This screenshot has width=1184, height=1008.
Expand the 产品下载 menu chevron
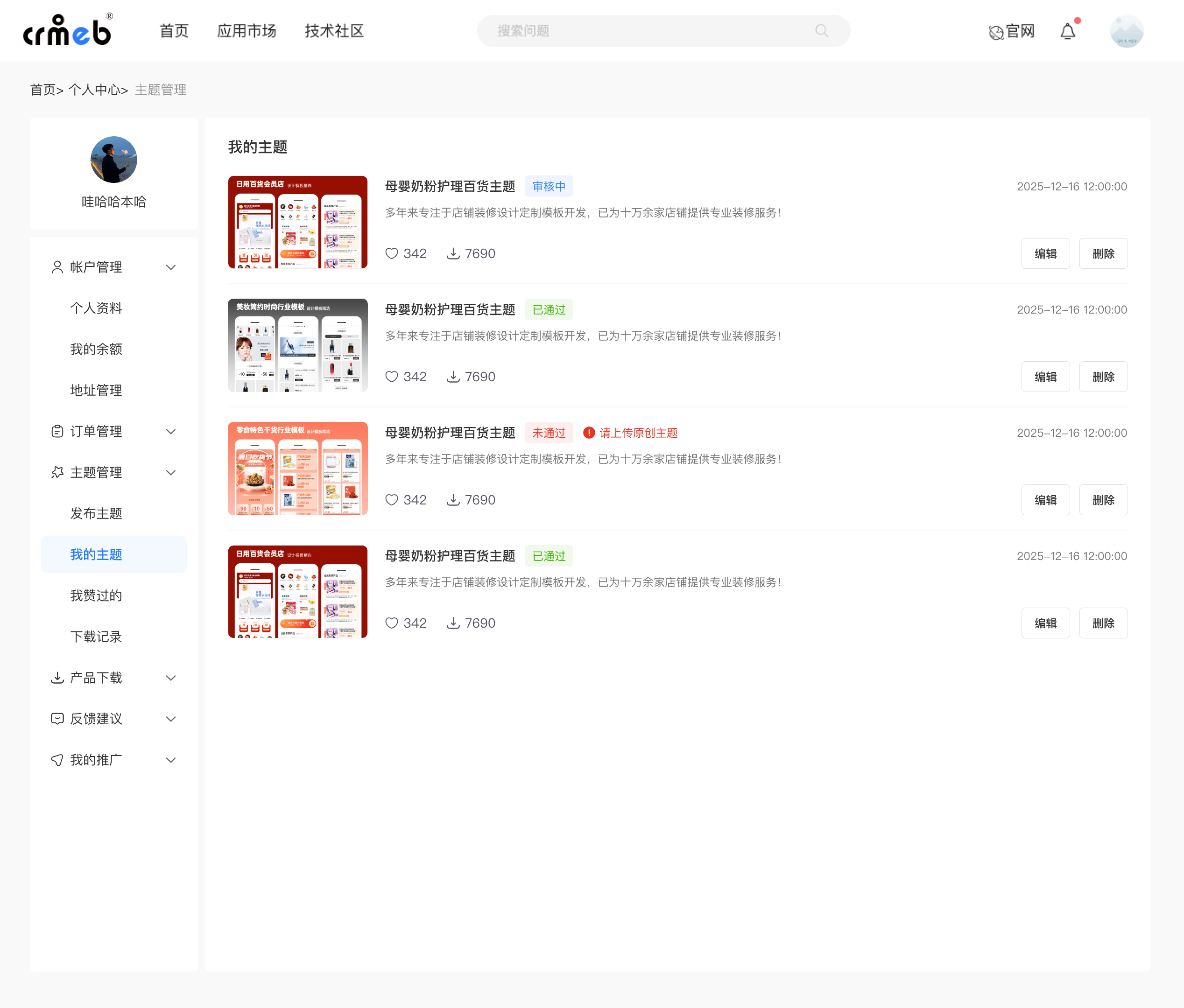pyautogui.click(x=171, y=678)
